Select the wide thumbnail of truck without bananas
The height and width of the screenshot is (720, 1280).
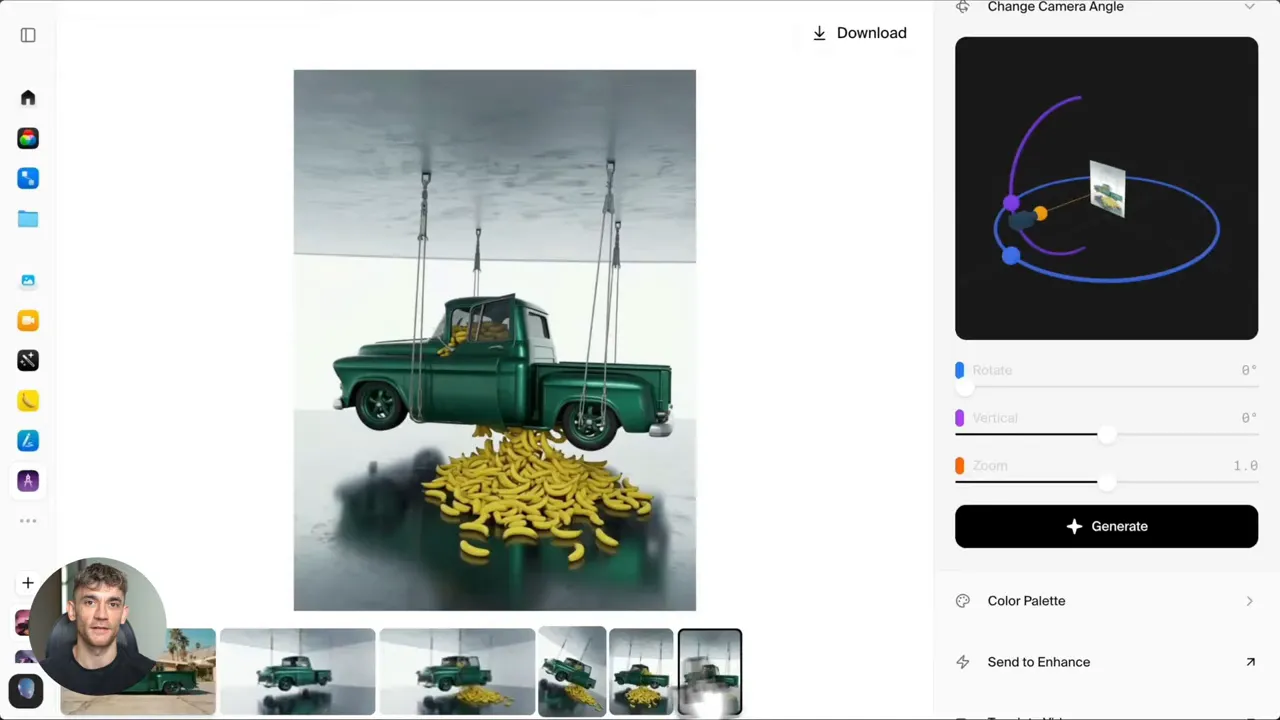coord(298,672)
